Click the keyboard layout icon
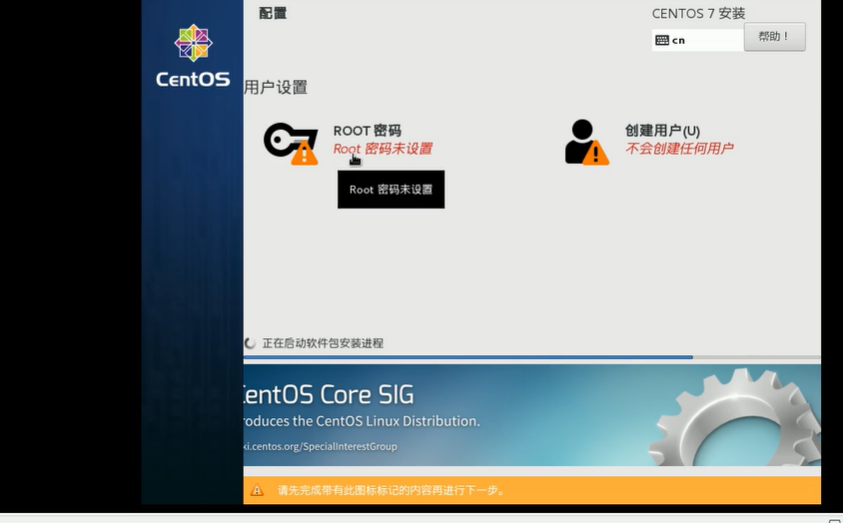 point(662,40)
